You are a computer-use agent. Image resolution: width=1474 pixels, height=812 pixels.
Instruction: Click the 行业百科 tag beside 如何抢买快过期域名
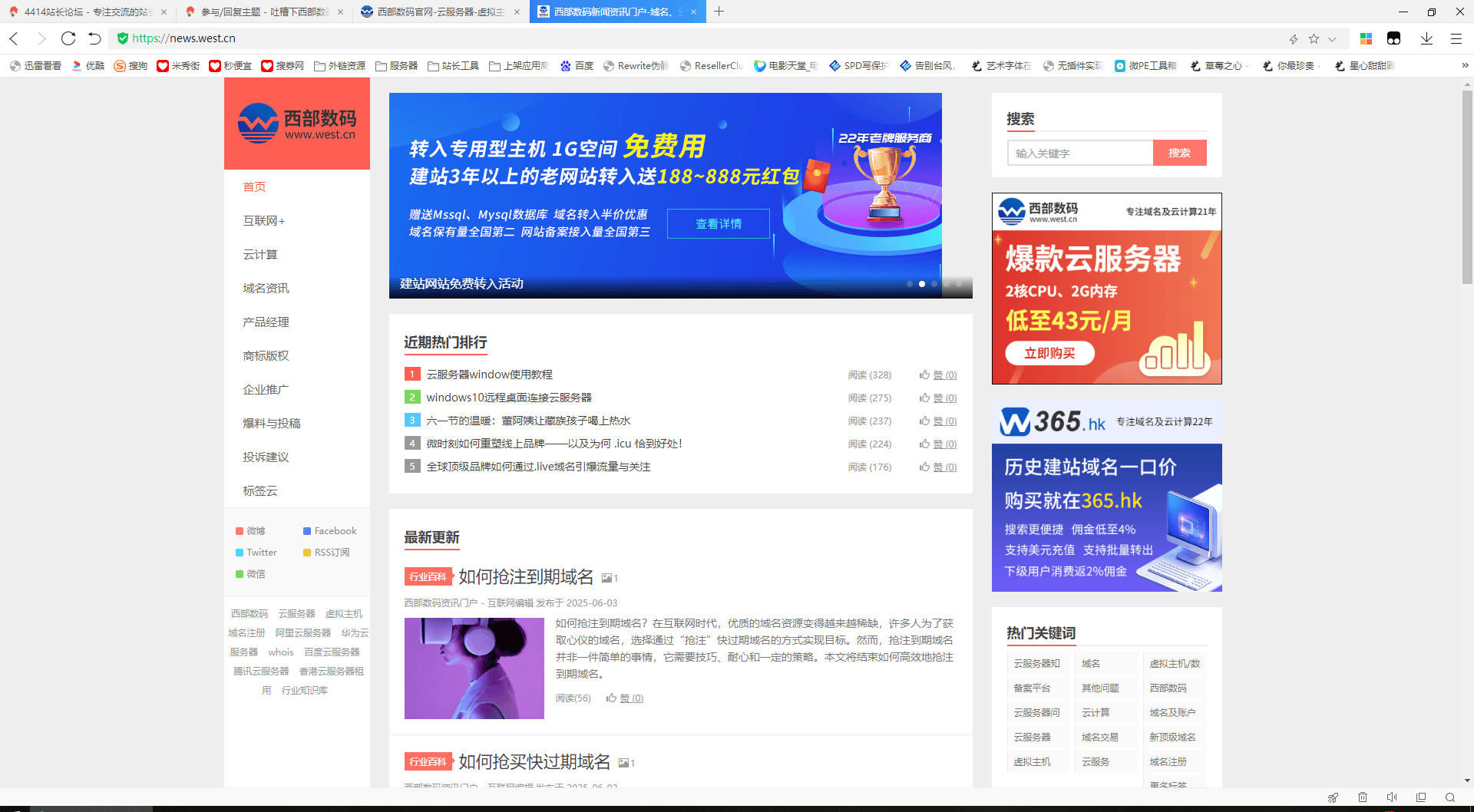(x=428, y=761)
